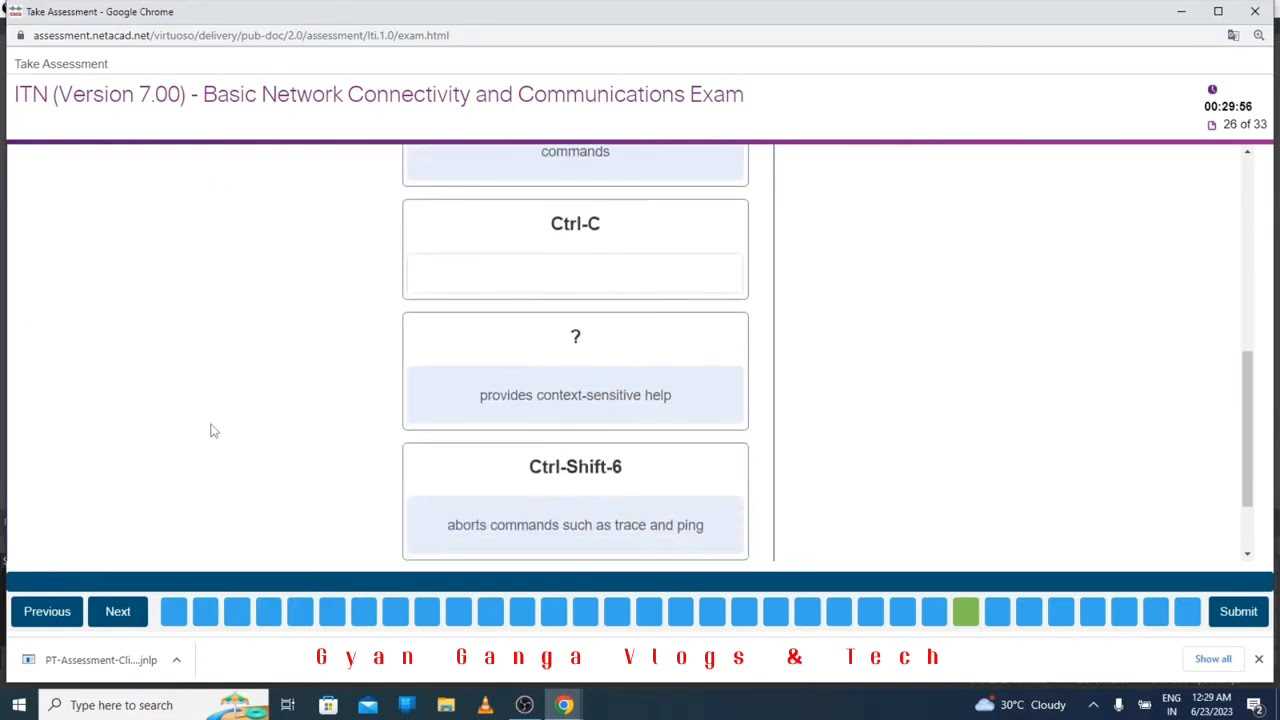Open the Windows Start menu
The image size is (1280, 720).
[x=19, y=705]
